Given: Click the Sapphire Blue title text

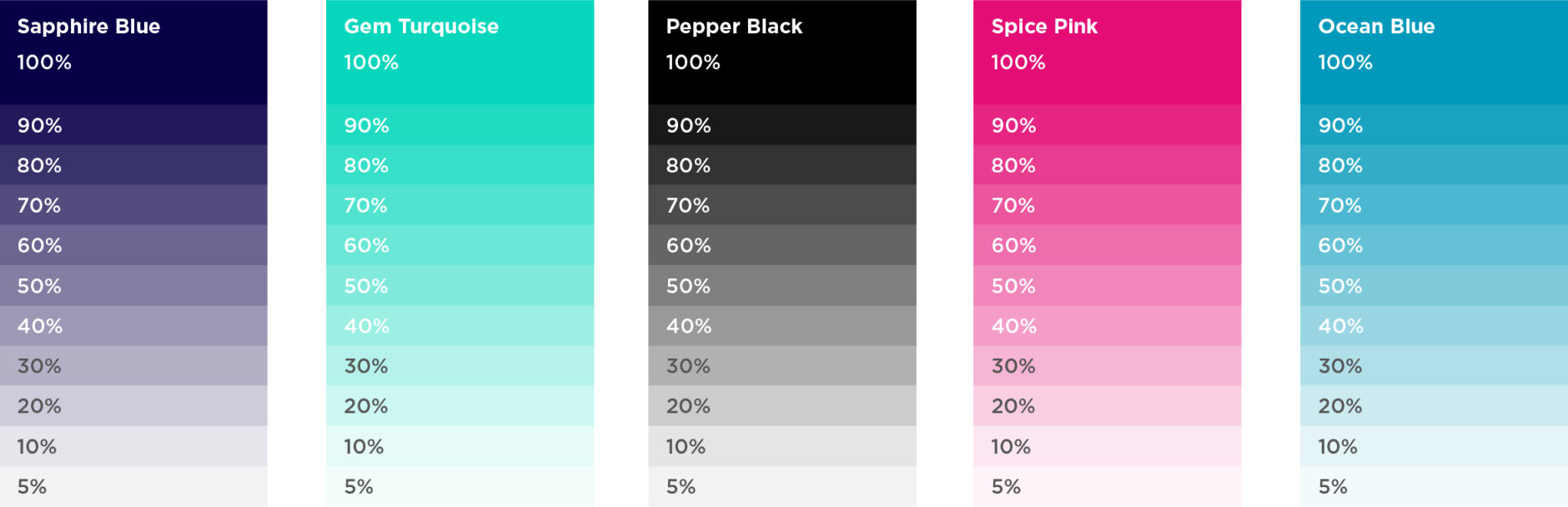Looking at the screenshot, I should point(88,27).
